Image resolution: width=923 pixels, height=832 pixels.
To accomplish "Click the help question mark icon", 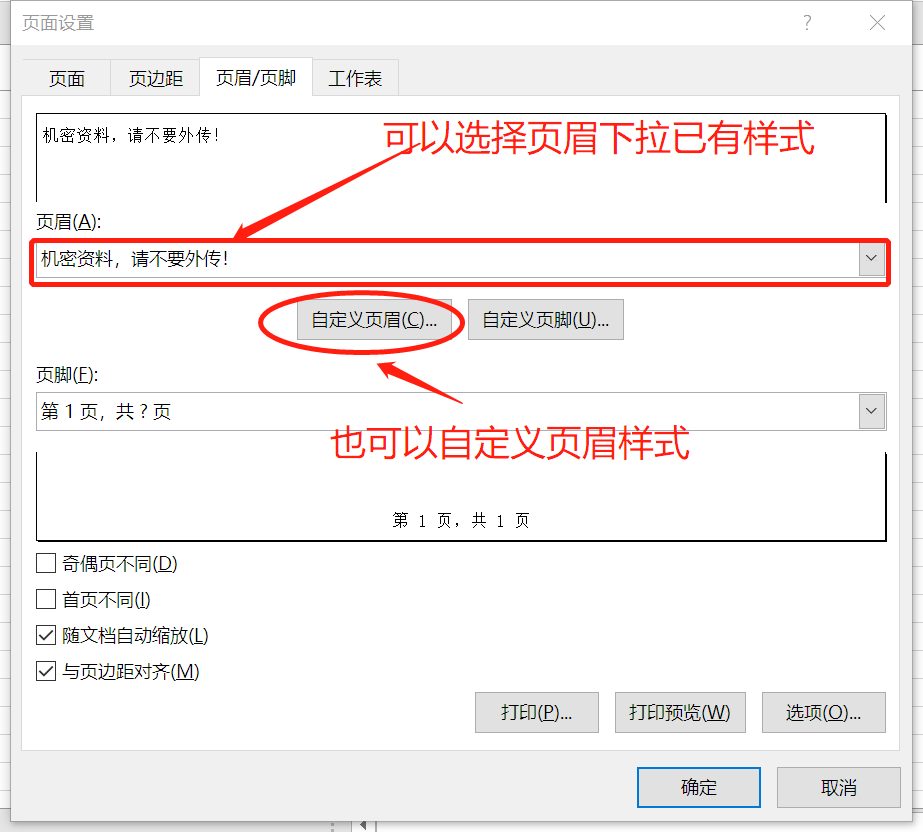I will point(807,23).
